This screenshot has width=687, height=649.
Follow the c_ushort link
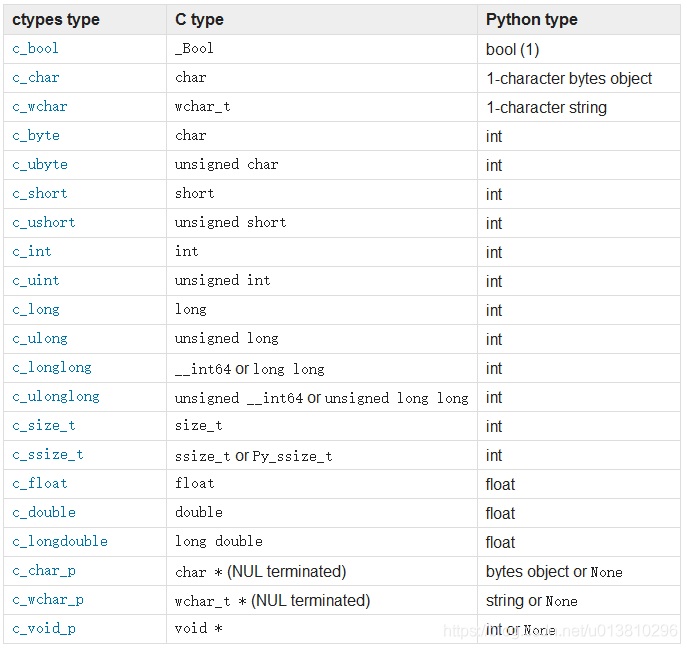[x=44, y=223]
